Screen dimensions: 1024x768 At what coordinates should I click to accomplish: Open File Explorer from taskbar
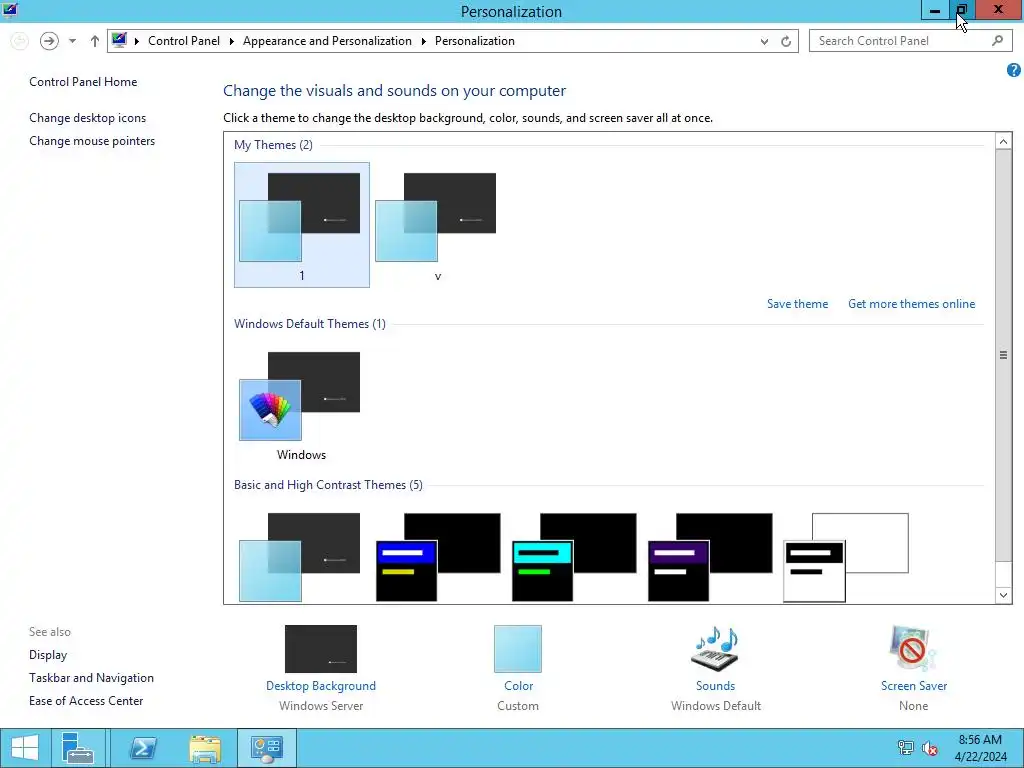(x=205, y=748)
